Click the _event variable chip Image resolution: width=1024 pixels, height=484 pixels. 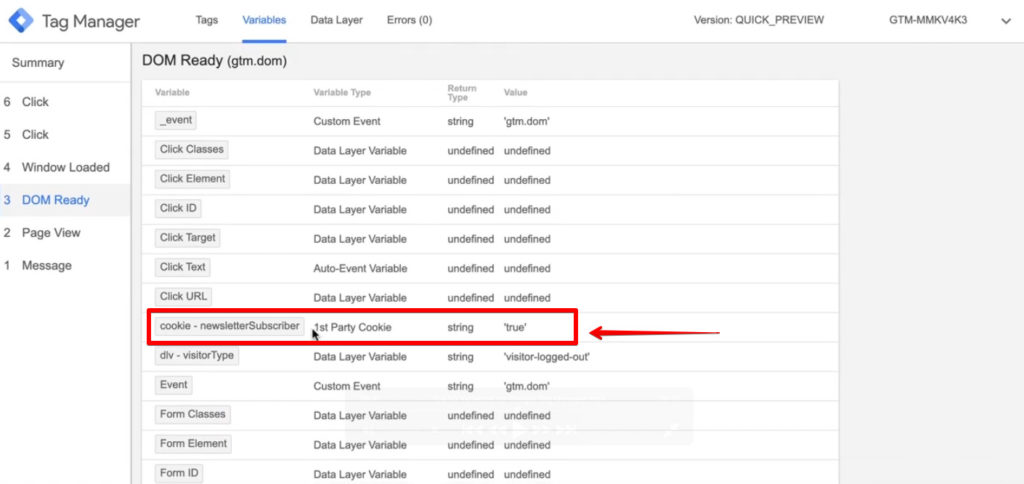[176, 120]
